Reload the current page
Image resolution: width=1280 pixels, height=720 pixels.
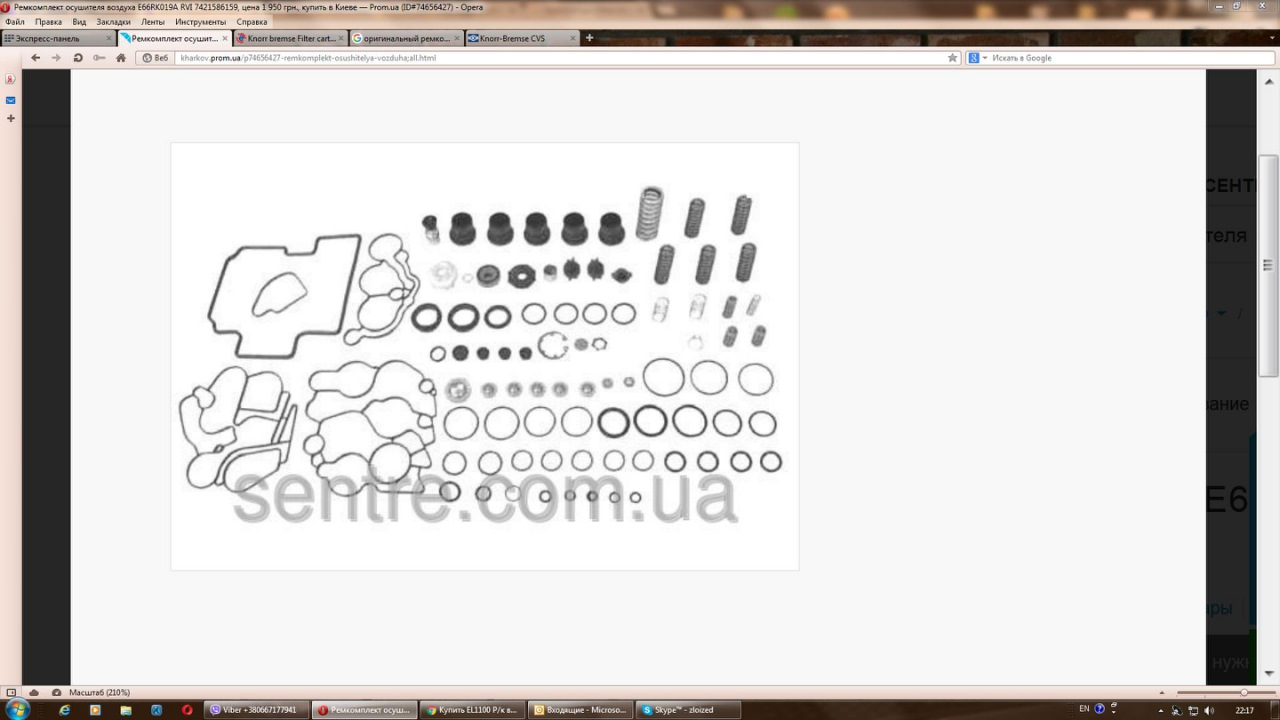click(x=78, y=58)
